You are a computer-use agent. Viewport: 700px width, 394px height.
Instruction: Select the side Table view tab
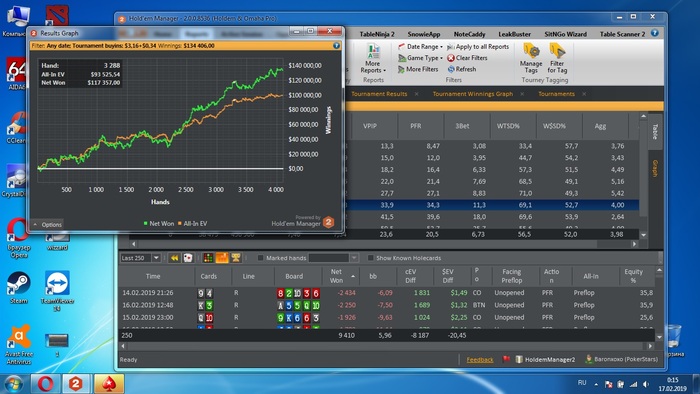click(655, 132)
